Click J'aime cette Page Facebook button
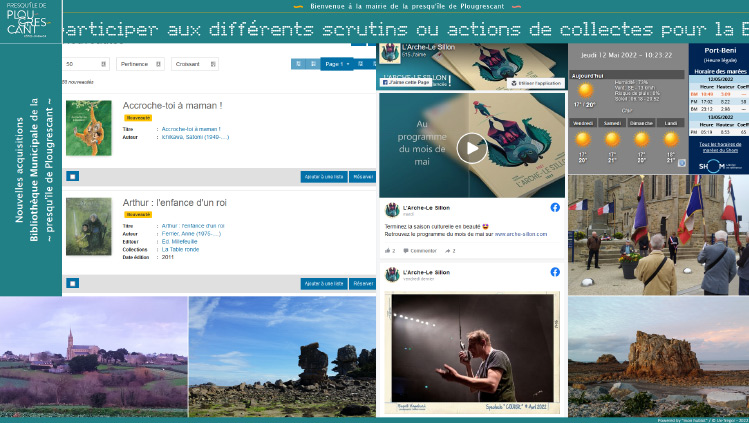The height and width of the screenshot is (423, 749). point(406,83)
